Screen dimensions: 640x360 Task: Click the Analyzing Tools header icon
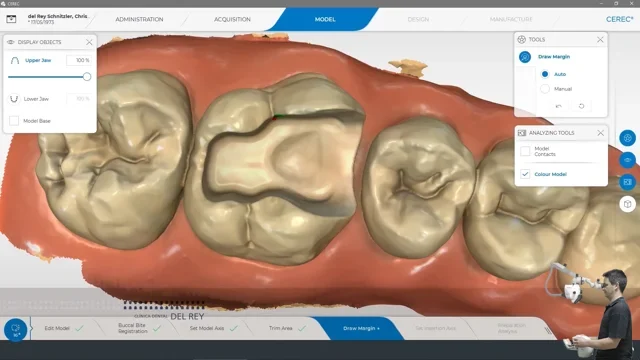coord(522,133)
